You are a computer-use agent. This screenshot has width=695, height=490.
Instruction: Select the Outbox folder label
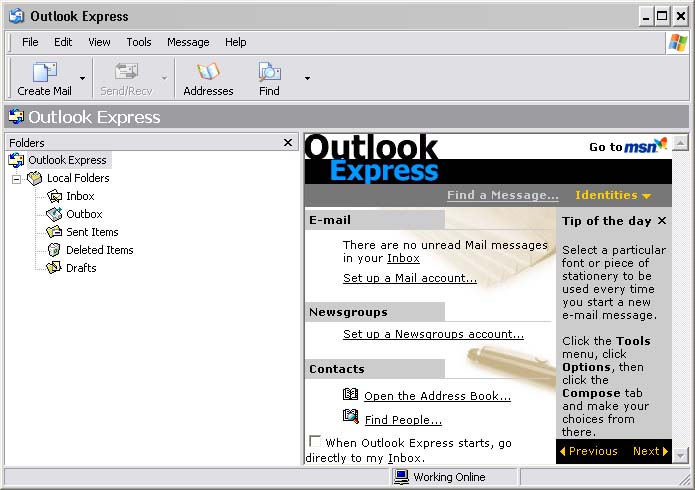pos(84,214)
